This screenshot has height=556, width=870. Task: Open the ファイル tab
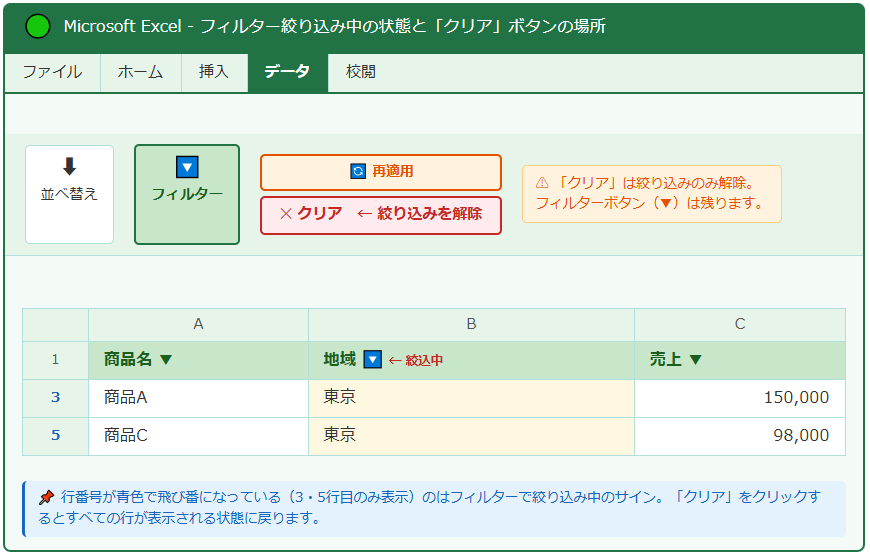[52, 72]
